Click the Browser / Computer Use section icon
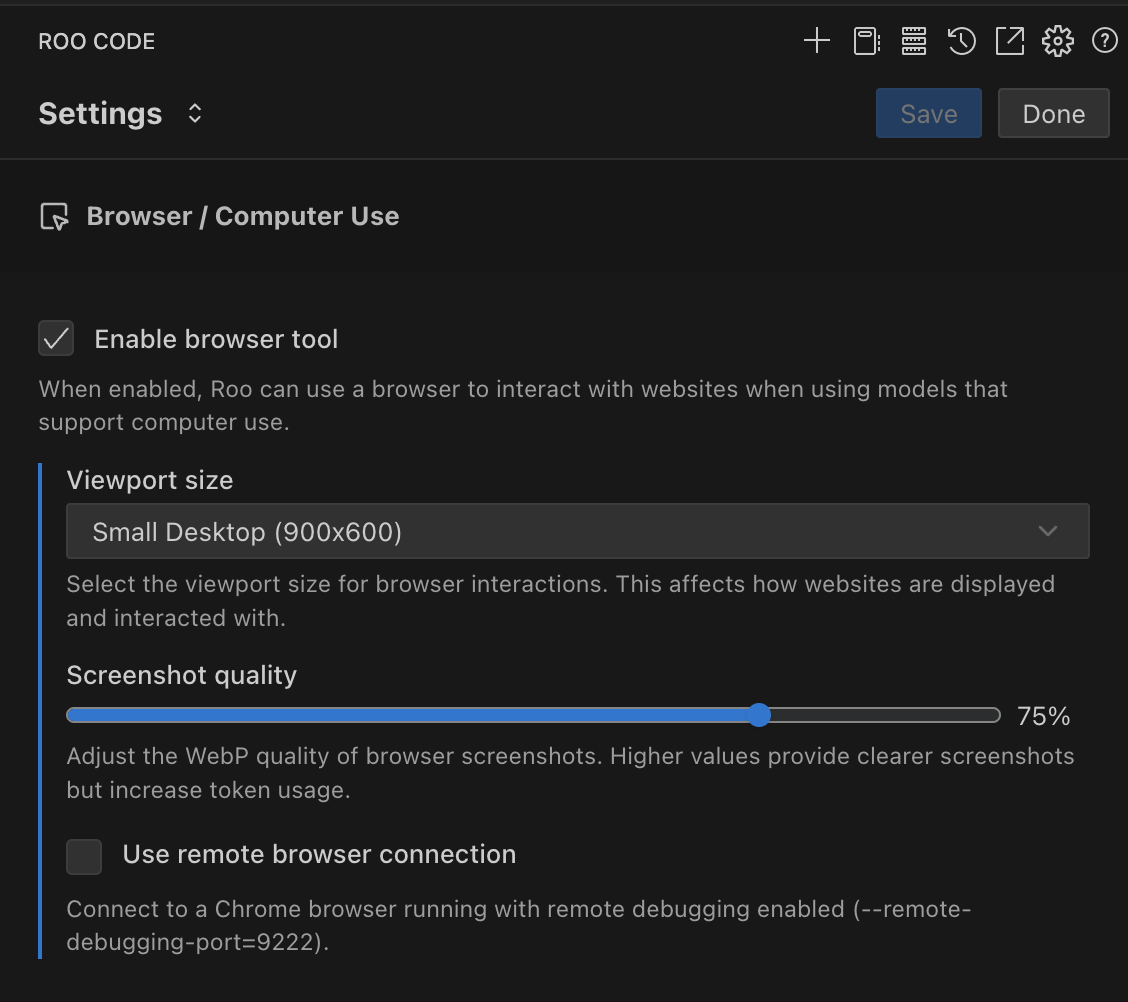1128x1002 pixels. (56, 215)
